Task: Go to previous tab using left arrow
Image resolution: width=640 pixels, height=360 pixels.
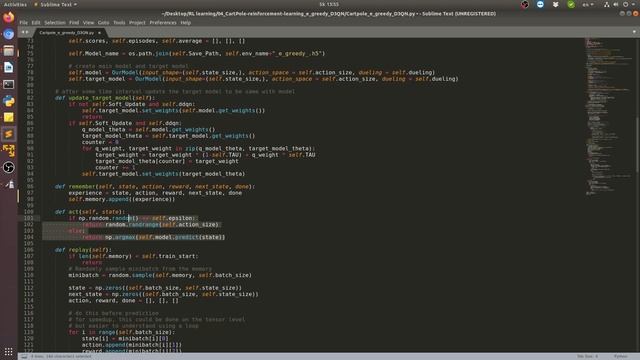Action: 23,32
